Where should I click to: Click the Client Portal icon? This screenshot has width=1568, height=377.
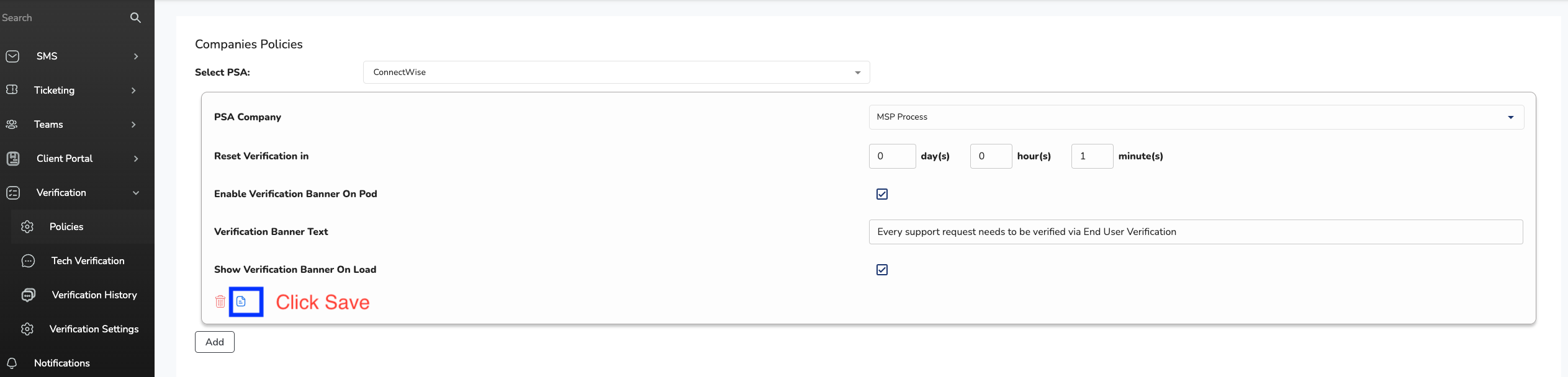coord(12,159)
